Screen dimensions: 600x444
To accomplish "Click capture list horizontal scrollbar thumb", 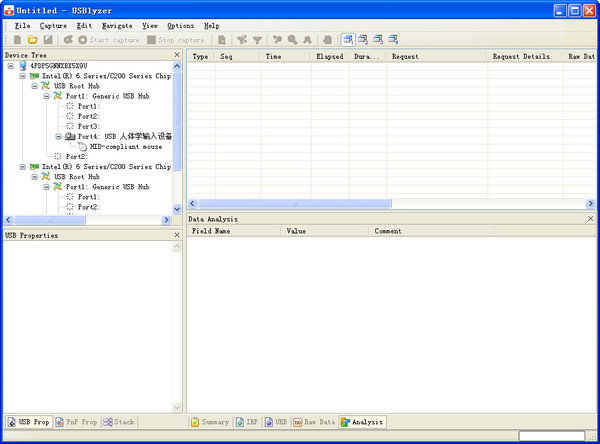I will [x=295, y=204].
